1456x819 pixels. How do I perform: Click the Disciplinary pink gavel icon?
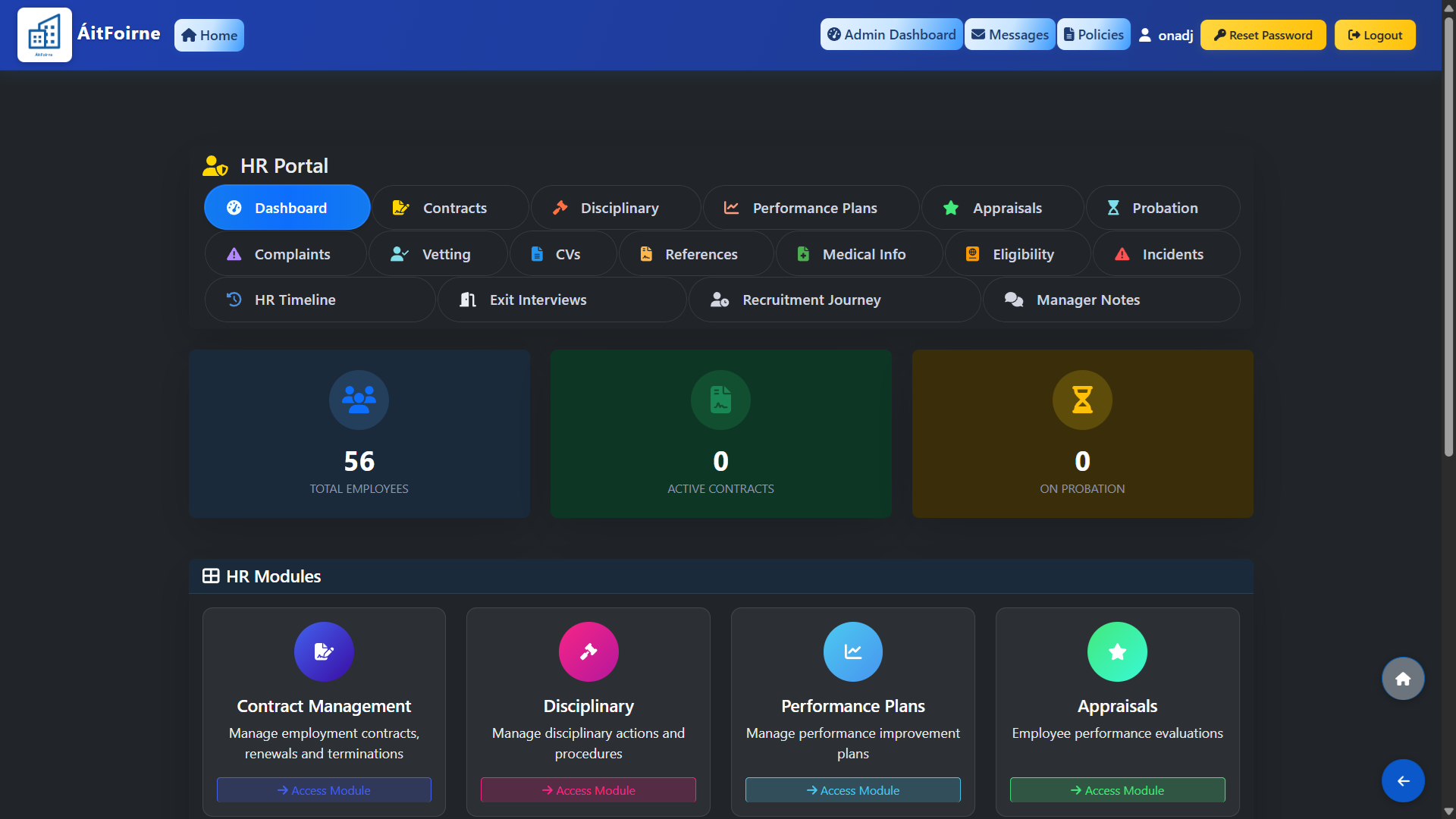[x=588, y=651]
